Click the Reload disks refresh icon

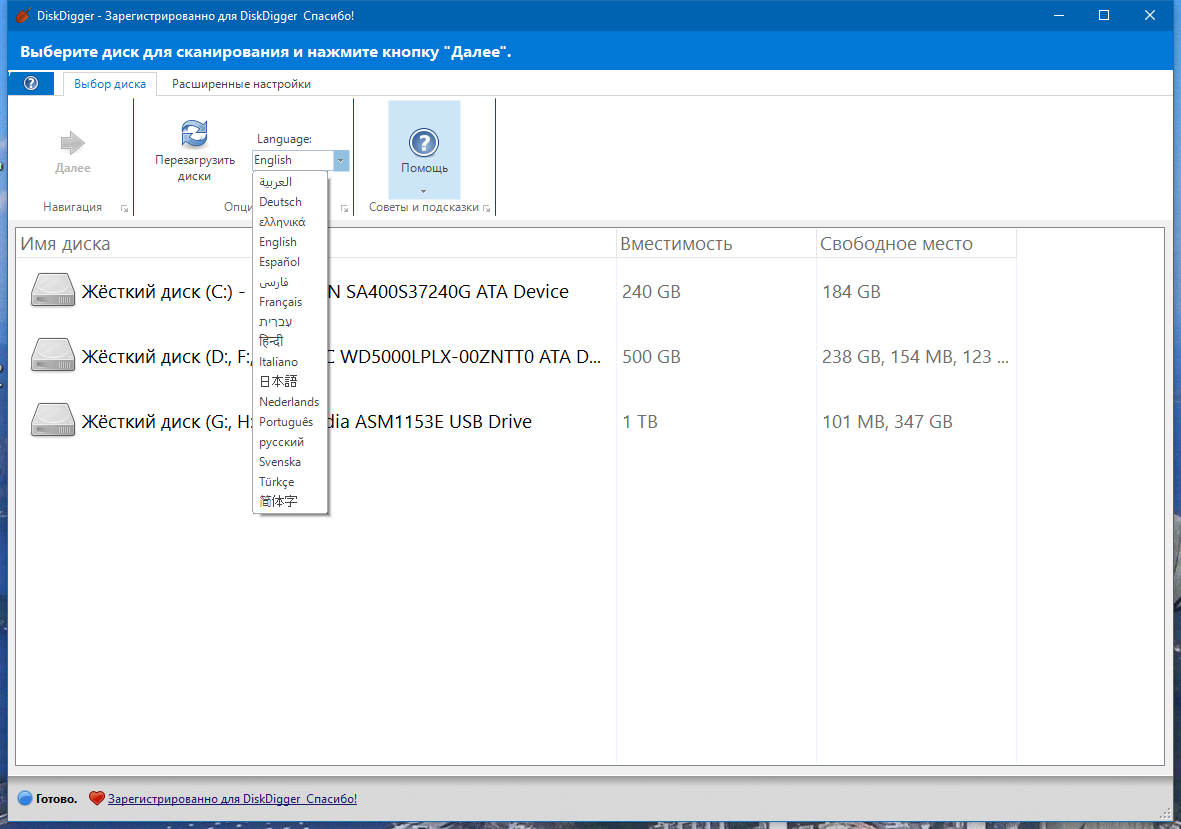[x=194, y=133]
